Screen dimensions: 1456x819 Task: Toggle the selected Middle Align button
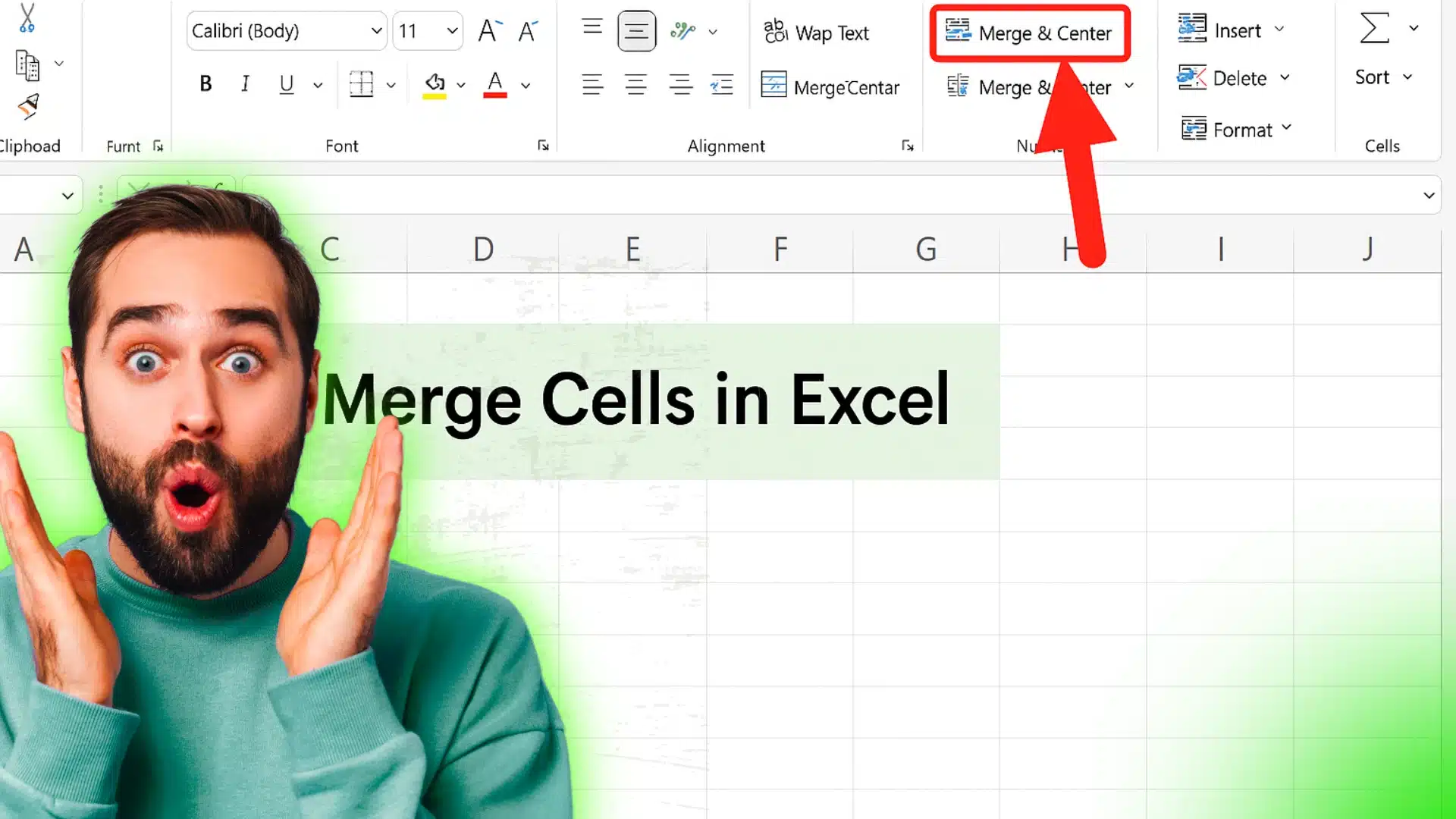tap(636, 31)
